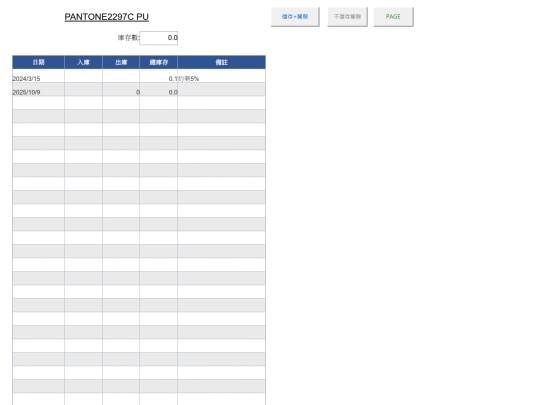Image resolution: width=540 pixels, height=405 pixels.
Task: Select the 出庫 cell with 0 in 2025/10/9 row
Action: (121, 90)
